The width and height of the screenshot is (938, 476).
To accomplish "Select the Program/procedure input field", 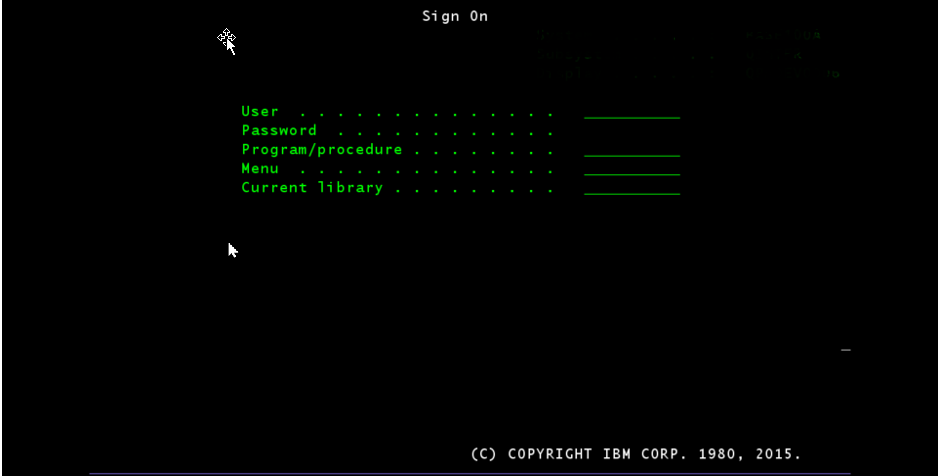I will [631, 150].
